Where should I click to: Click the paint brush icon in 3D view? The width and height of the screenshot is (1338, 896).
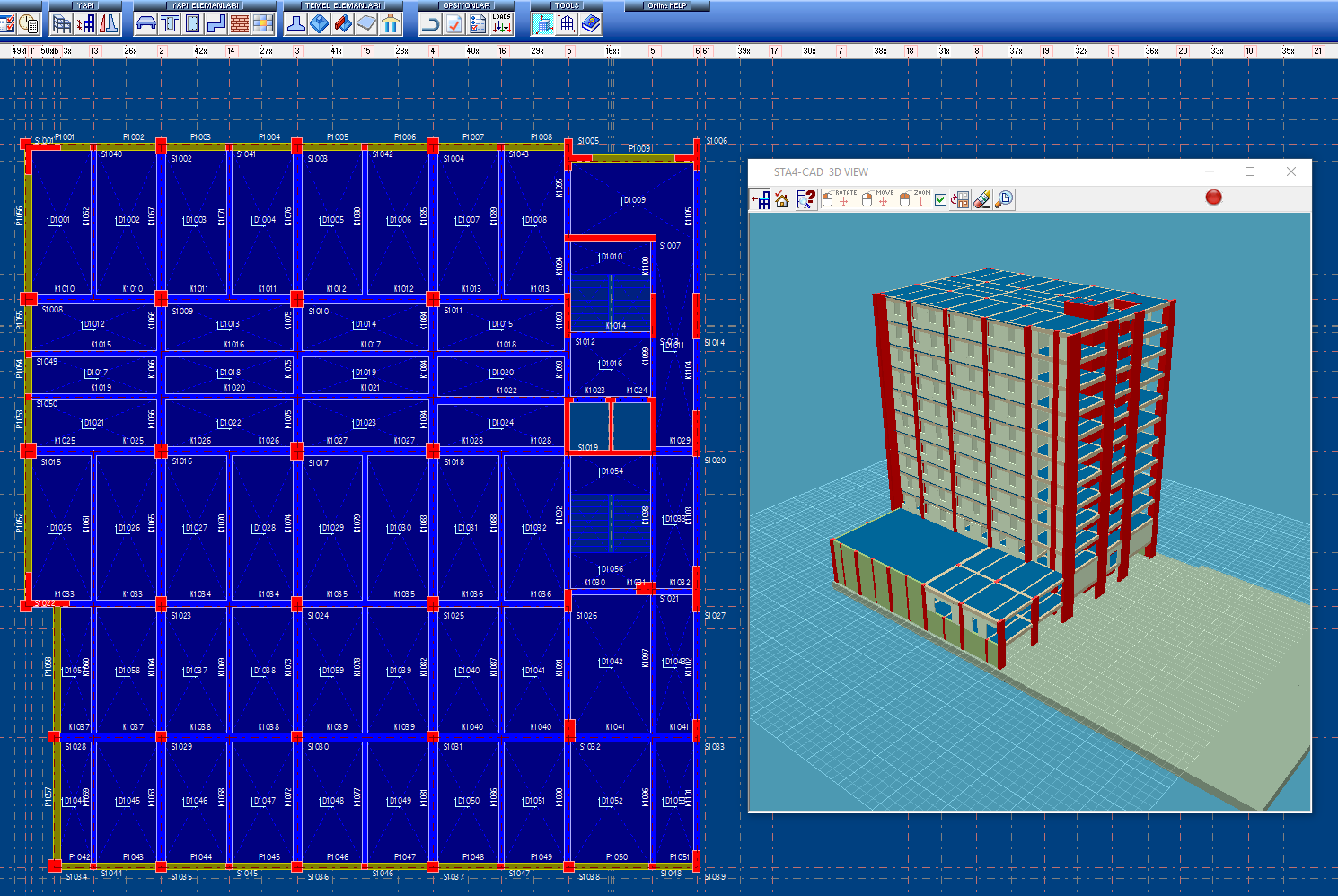[982, 199]
